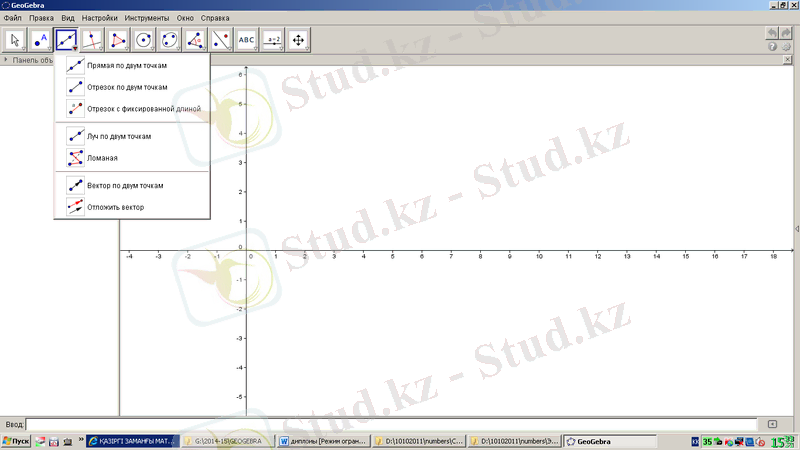The image size is (800, 450).
Task: Open the Help question mark icon
Action: click(x=772, y=46)
